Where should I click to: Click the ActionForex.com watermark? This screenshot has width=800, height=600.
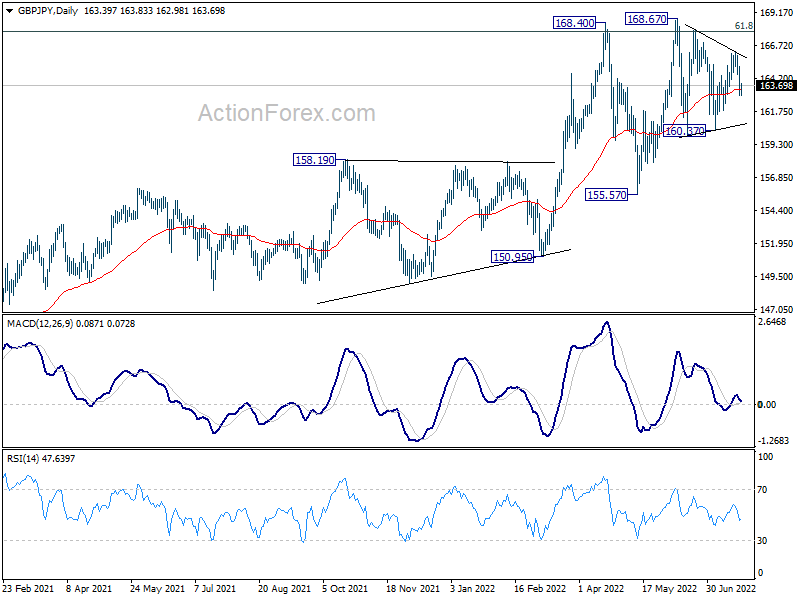(x=286, y=113)
